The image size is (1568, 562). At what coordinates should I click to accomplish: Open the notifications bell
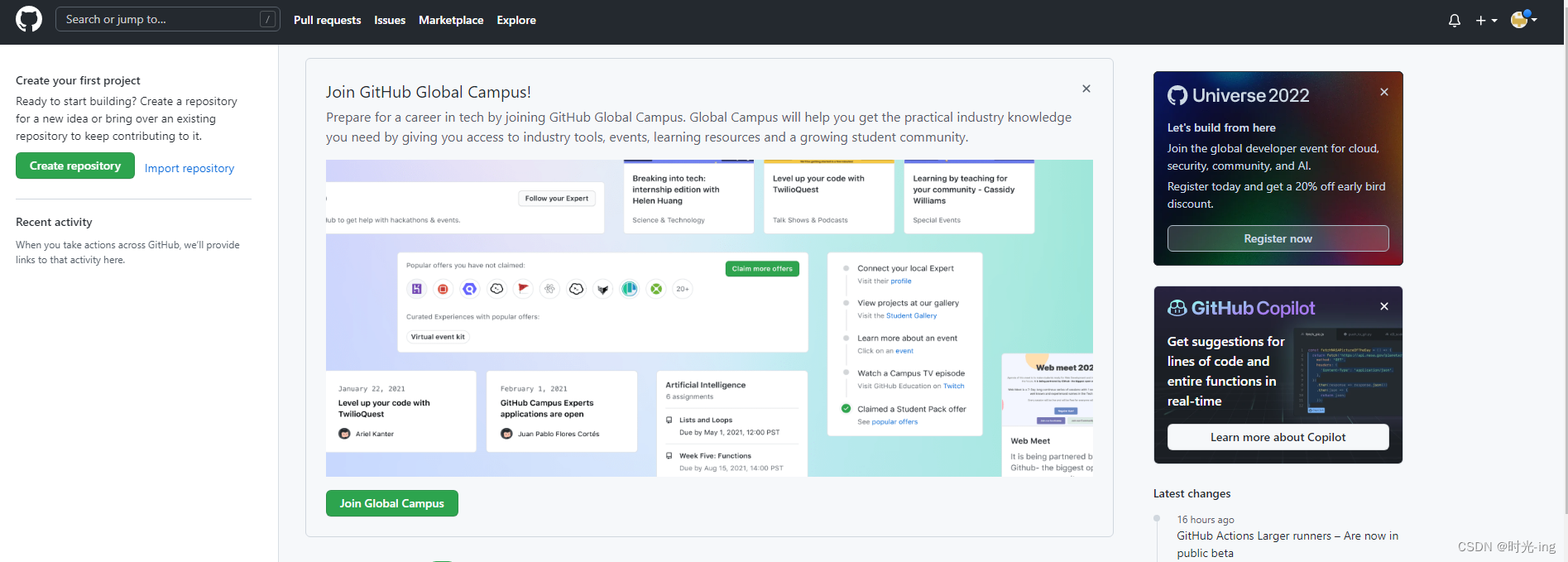click(1454, 20)
